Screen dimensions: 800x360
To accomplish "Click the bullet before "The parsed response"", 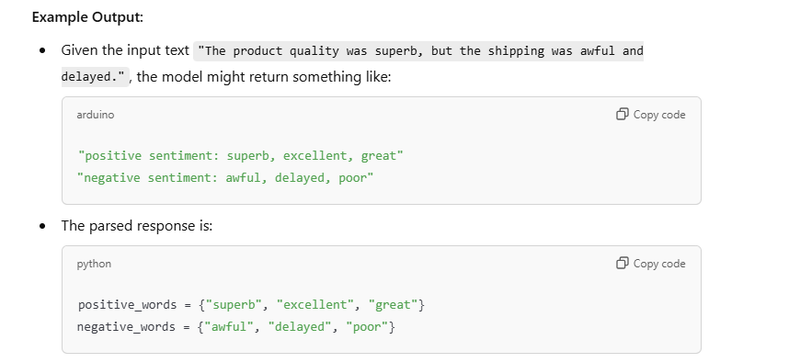I will pyautogui.click(x=42, y=226).
